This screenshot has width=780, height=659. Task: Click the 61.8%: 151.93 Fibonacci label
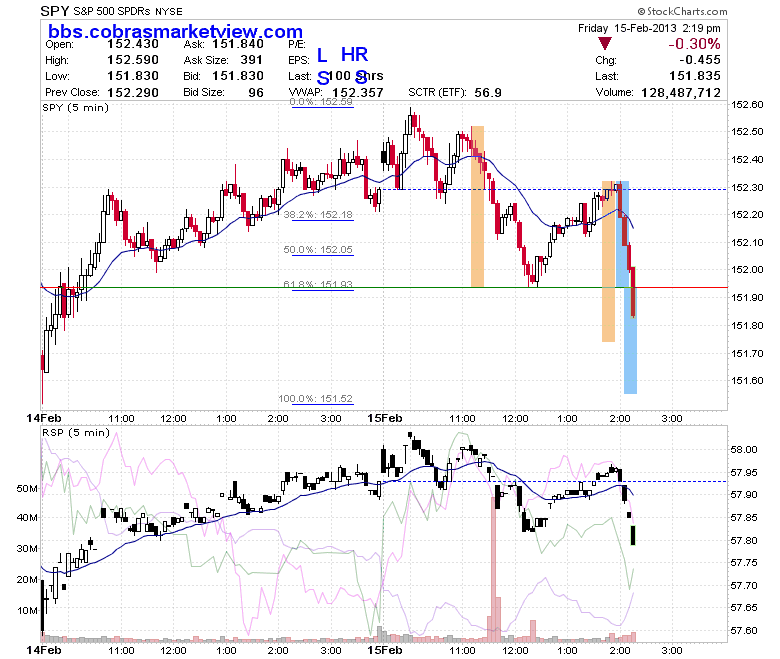pos(318,284)
